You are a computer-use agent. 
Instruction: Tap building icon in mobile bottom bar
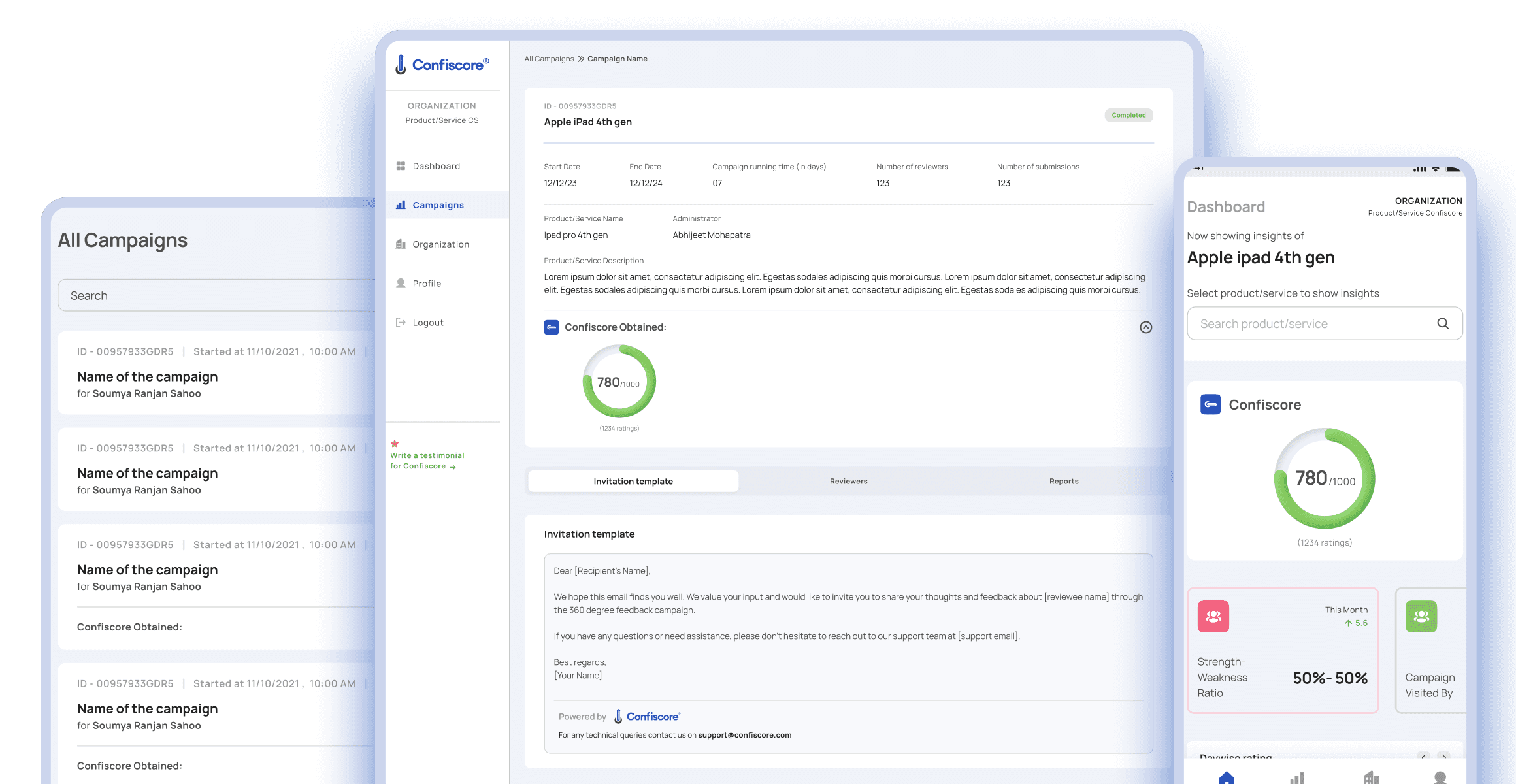click(x=1371, y=777)
